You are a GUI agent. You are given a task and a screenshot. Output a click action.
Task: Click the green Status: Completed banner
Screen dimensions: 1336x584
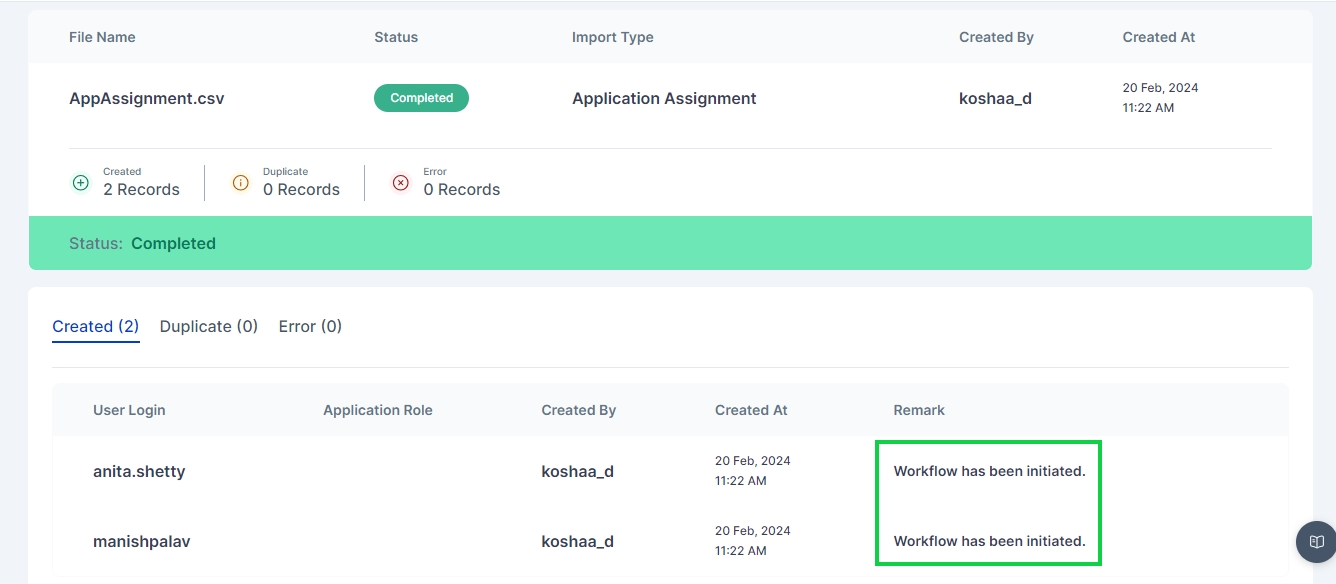(x=669, y=243)
